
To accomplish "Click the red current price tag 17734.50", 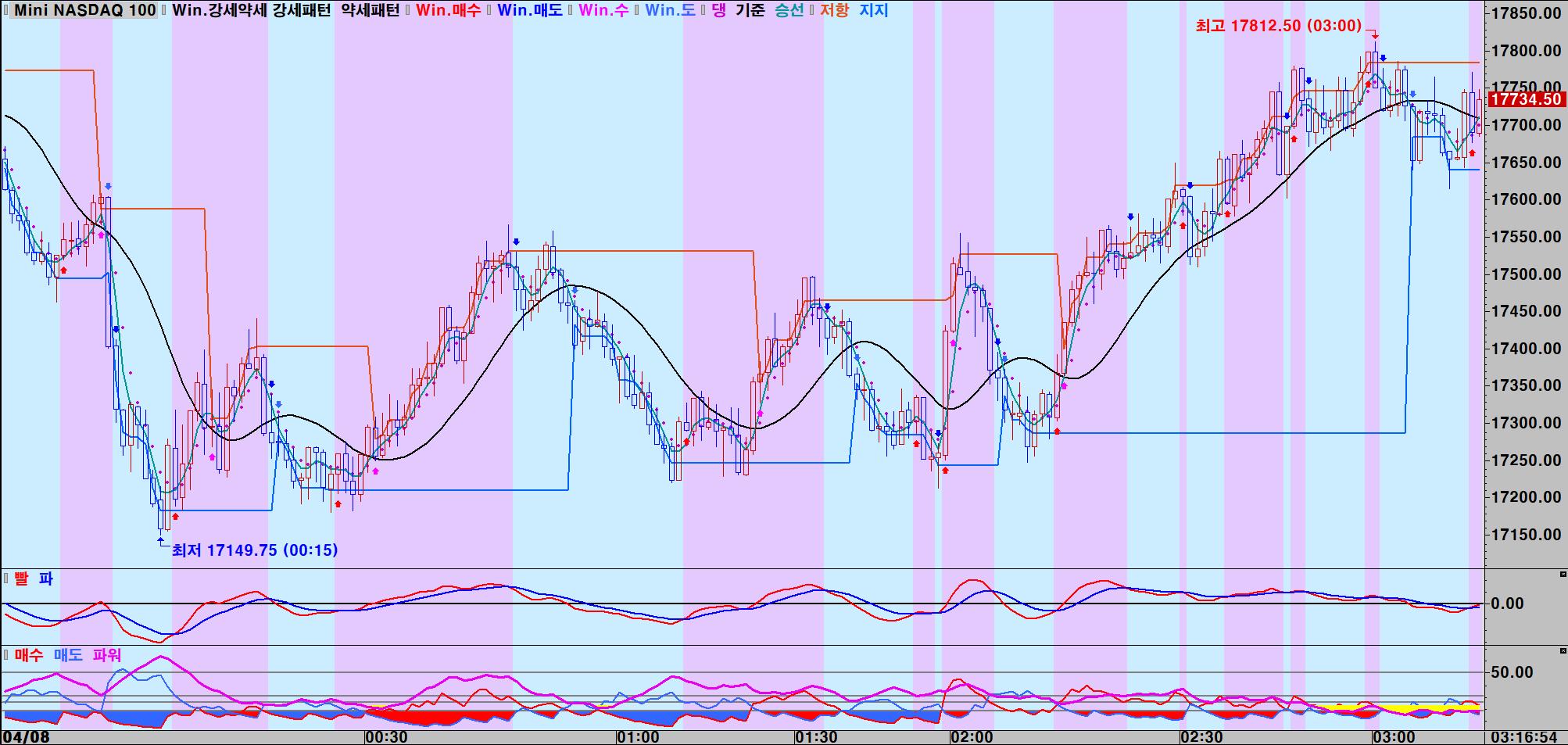I will [x=1526, y=99].
